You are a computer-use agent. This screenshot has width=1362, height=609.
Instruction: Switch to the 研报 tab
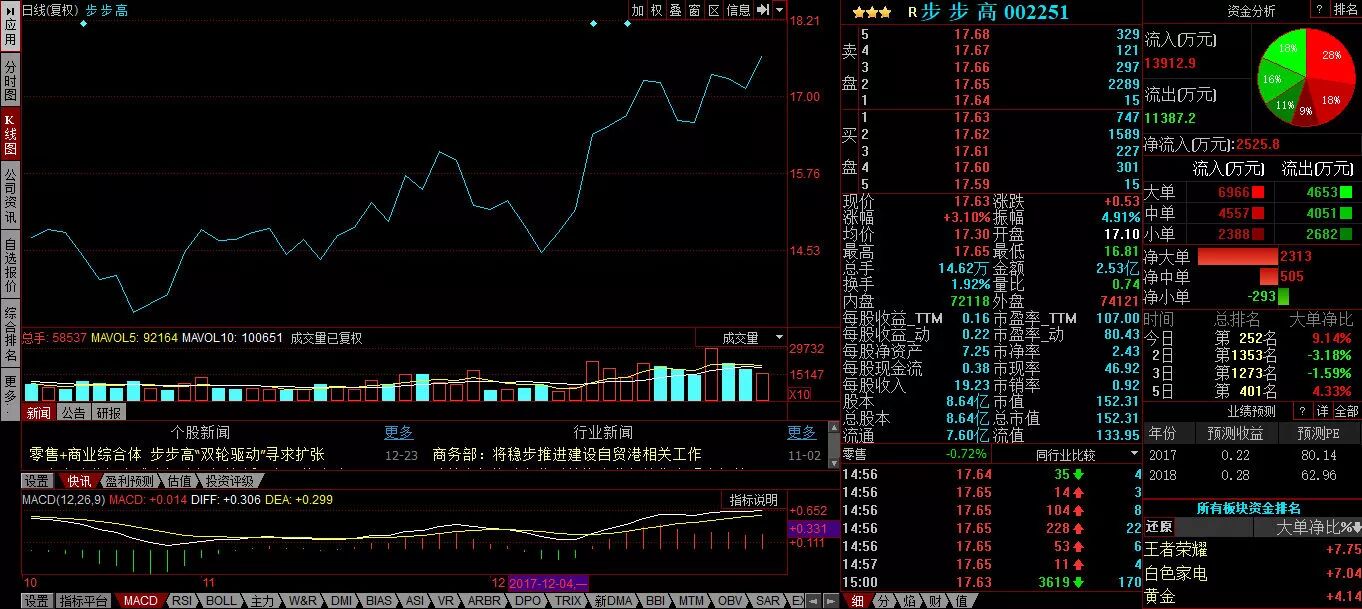107,413
